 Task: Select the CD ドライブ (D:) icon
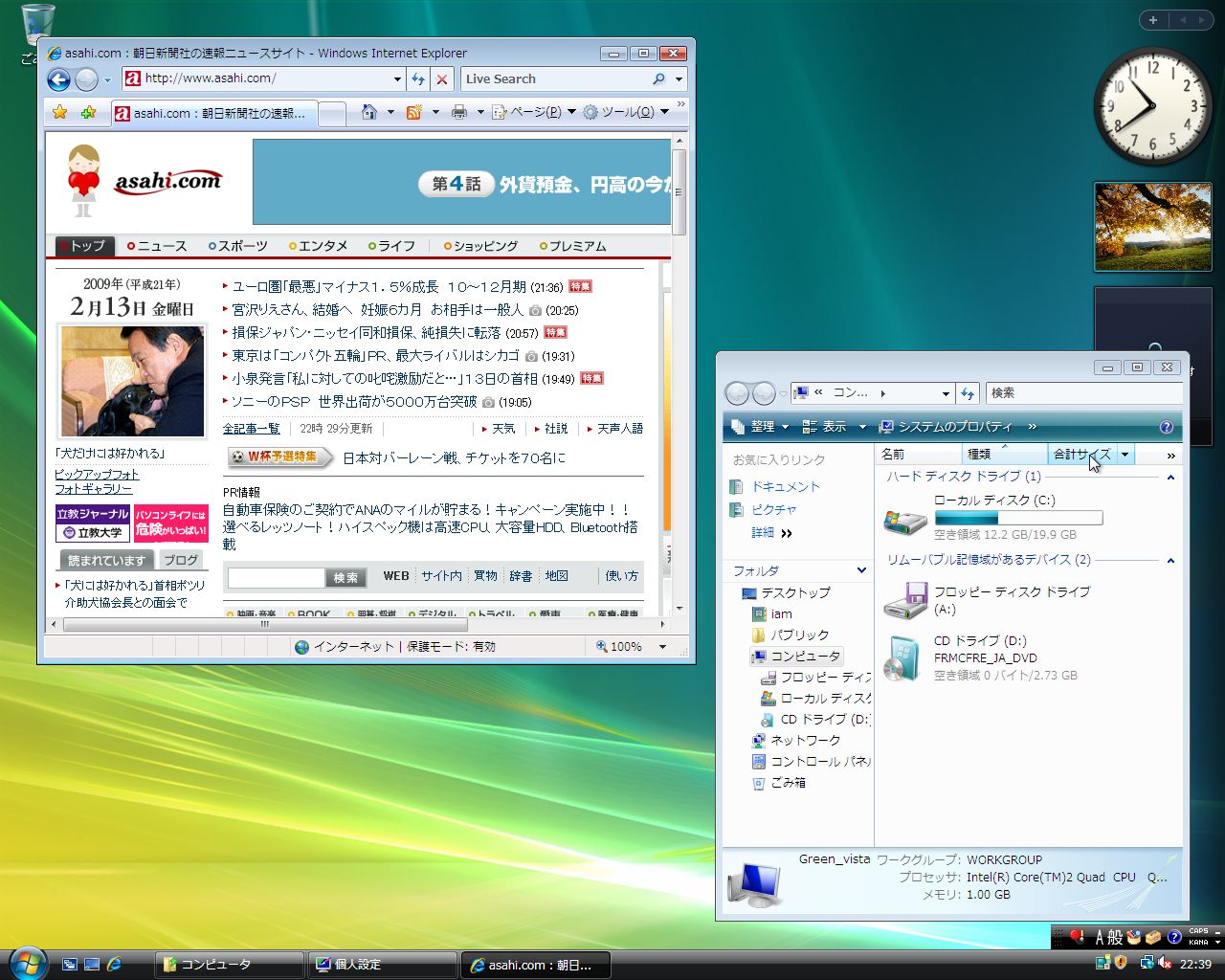[x=901, y=658]
